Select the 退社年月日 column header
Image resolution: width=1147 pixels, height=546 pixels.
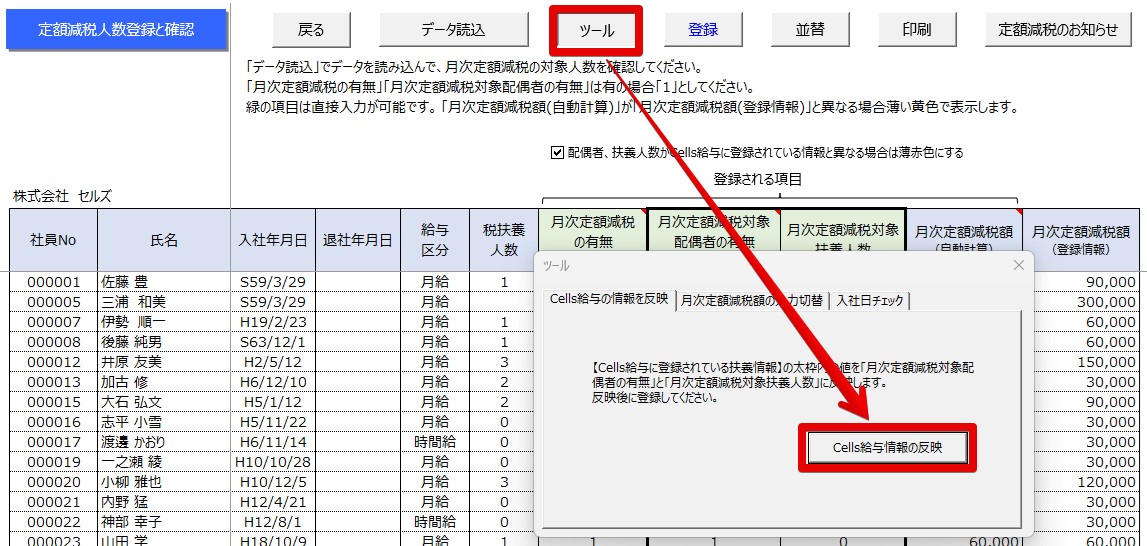(x=358, y=240)
